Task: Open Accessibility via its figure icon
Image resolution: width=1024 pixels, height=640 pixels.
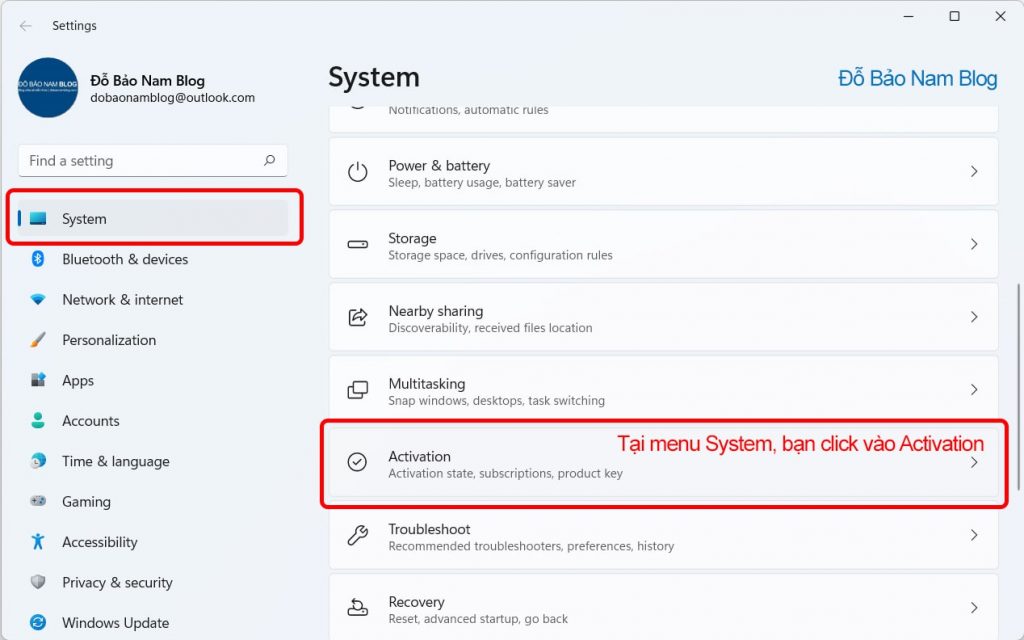Action: (x=38, y=542)
